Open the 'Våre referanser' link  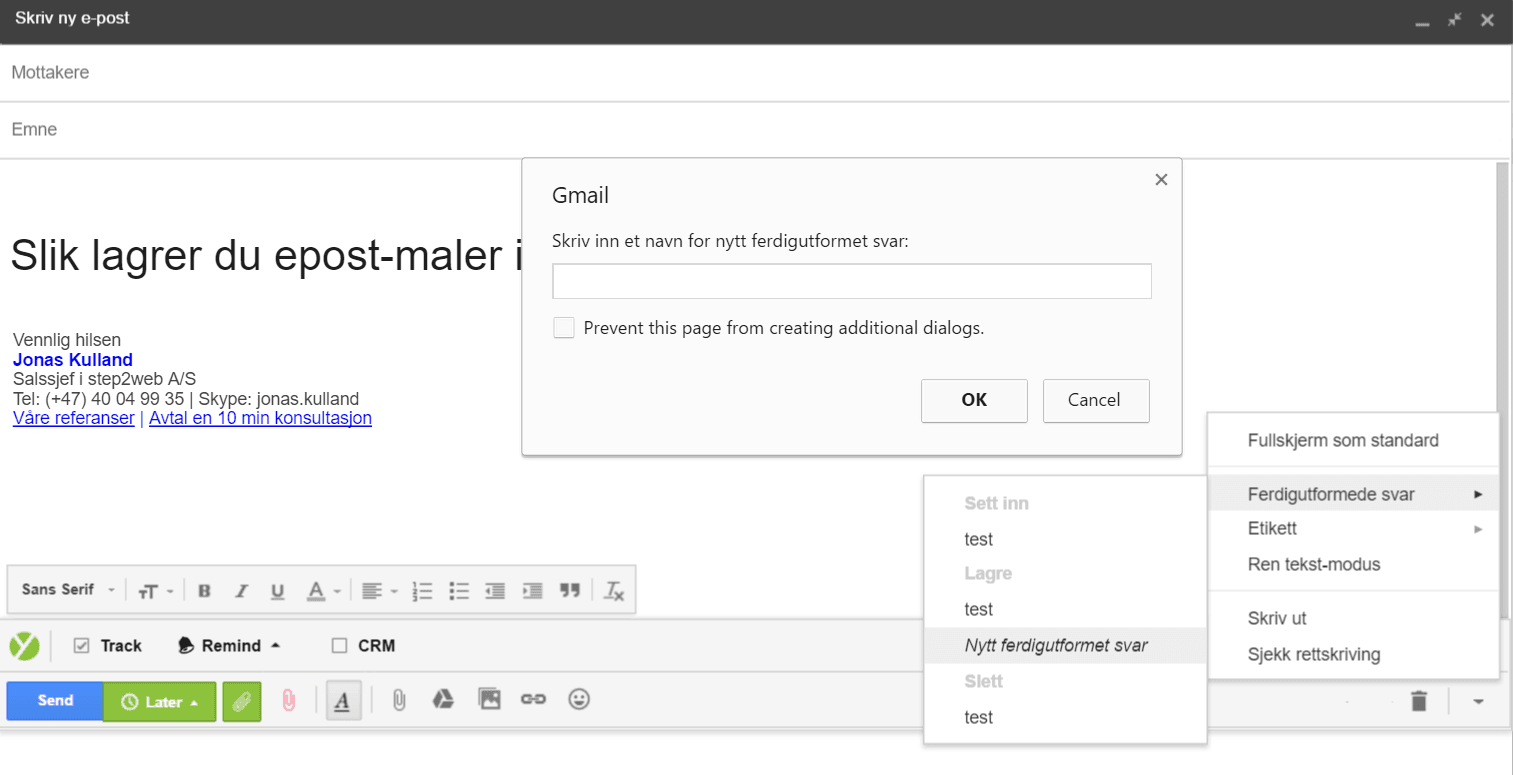tap(74, 418)
